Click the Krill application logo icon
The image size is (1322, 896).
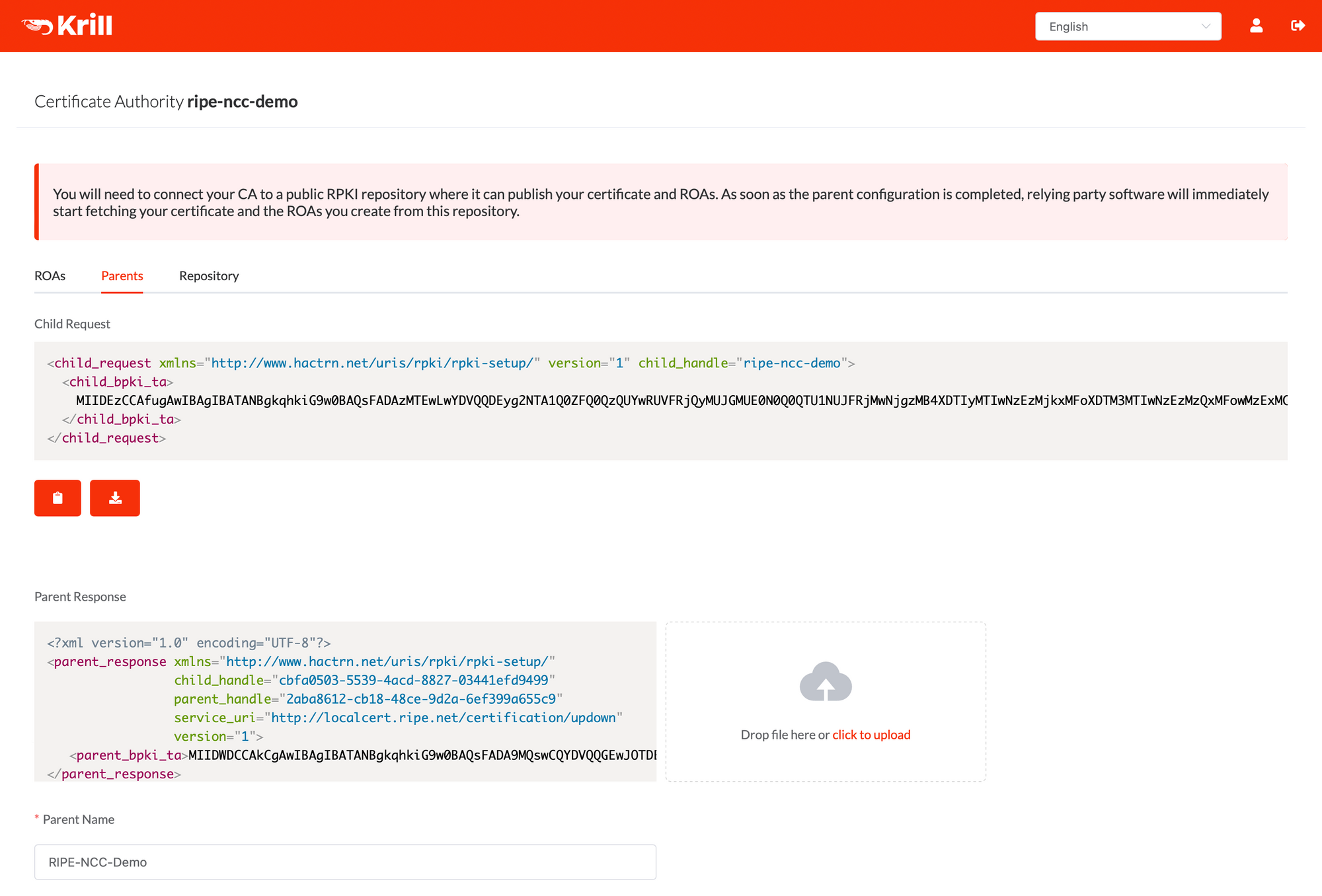coord(30,25)
